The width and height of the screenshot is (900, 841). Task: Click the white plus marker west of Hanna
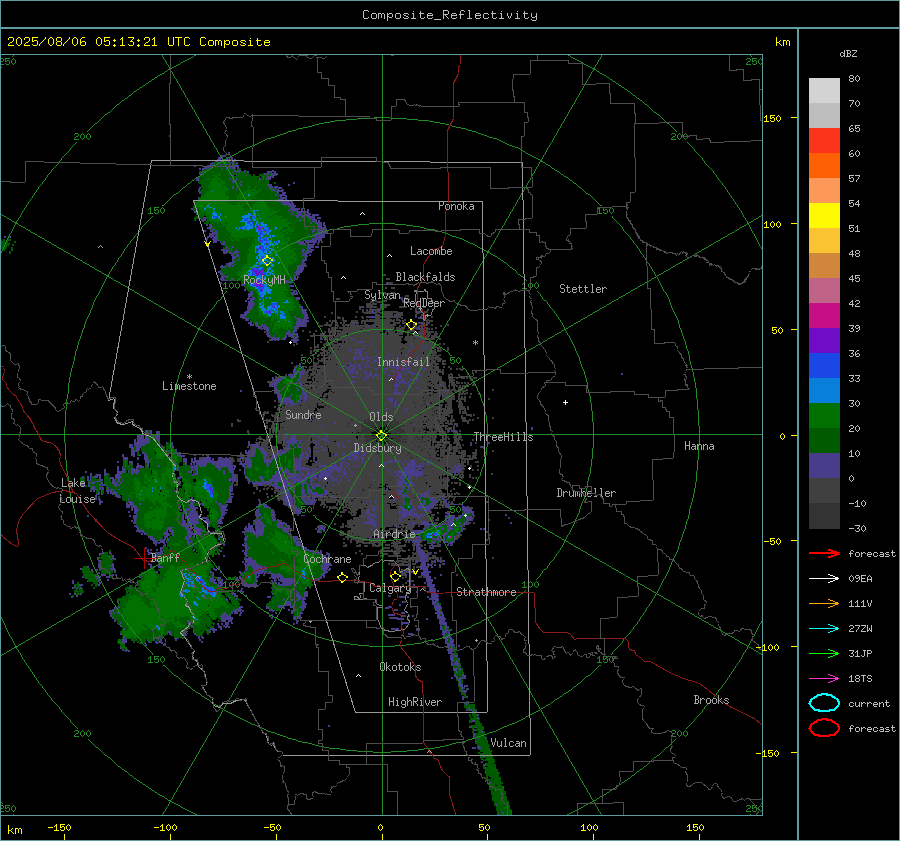565,402
